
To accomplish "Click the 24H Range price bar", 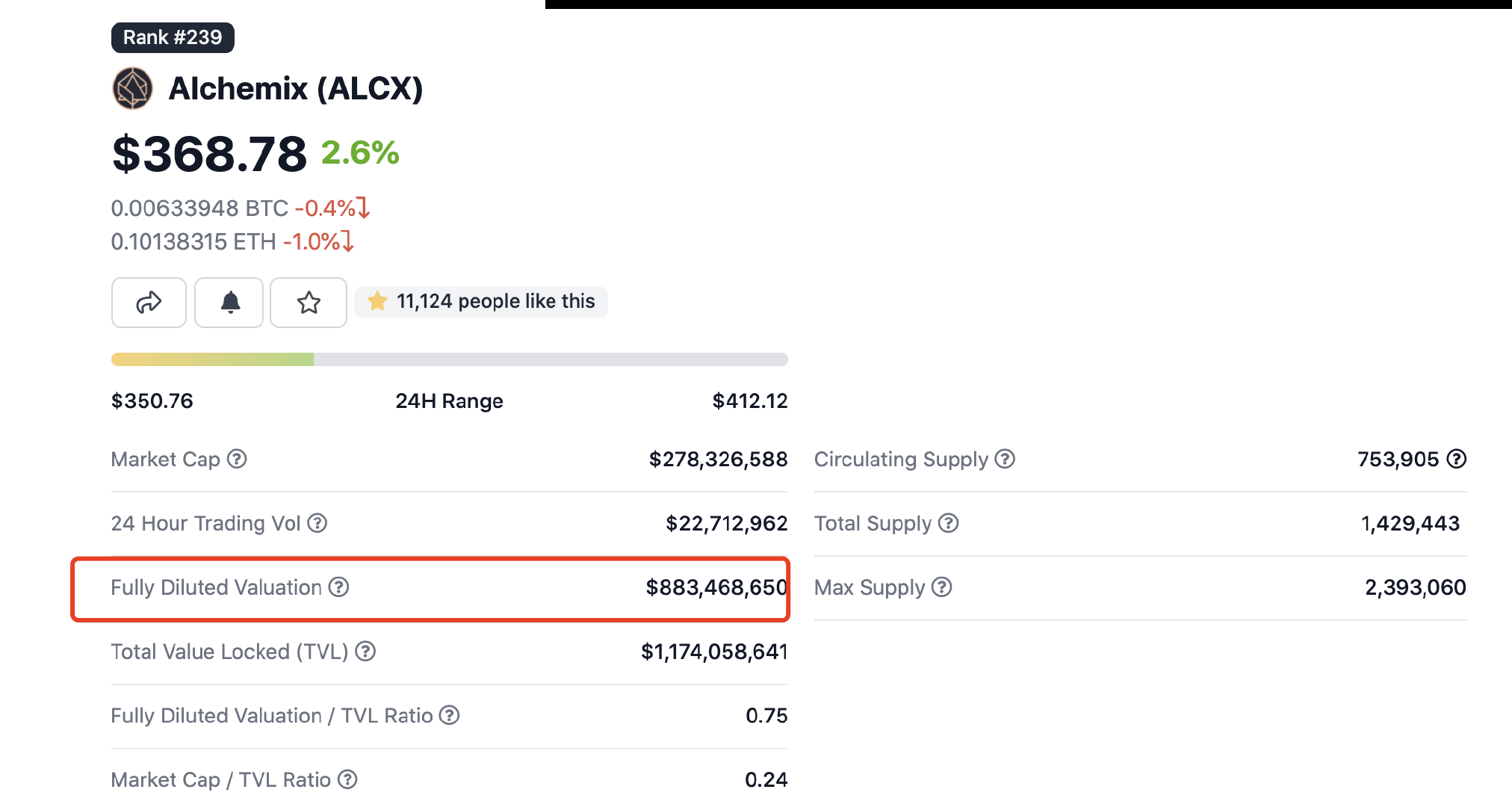I will click(449, 359).
